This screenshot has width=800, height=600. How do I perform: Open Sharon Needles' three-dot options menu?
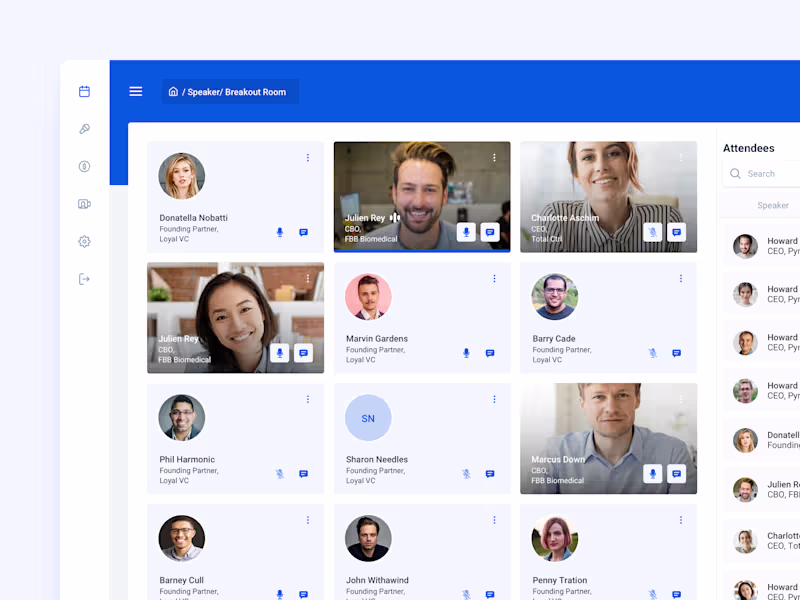[494, 399]
